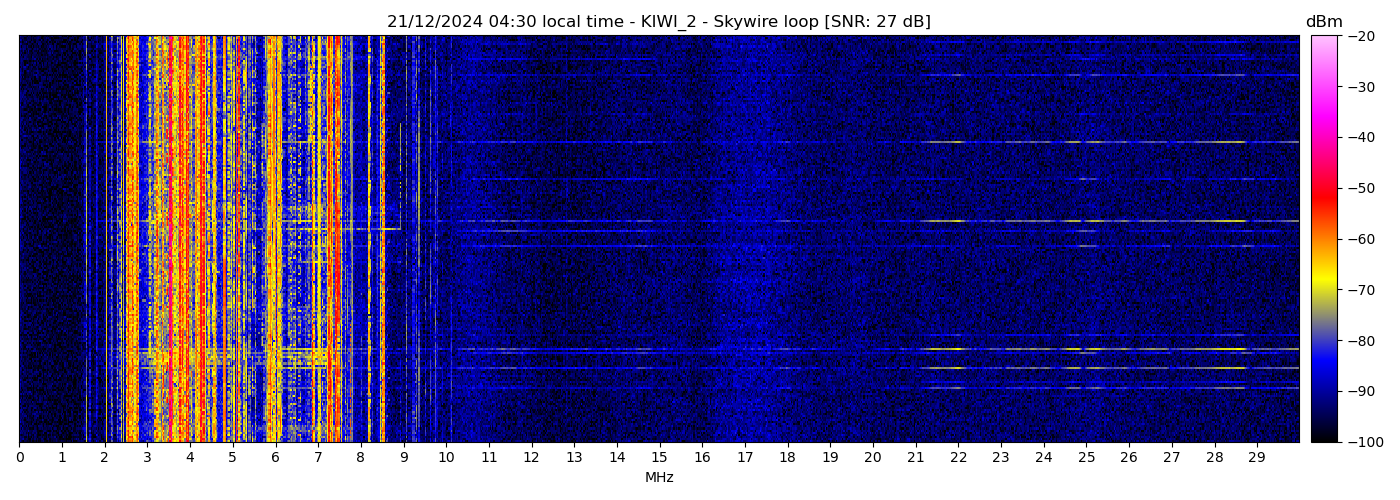Click the 17 MHz axis tick label
The height and width of the screenshot is (500, 1400).
pyautogui.click(x=745, y=458)
